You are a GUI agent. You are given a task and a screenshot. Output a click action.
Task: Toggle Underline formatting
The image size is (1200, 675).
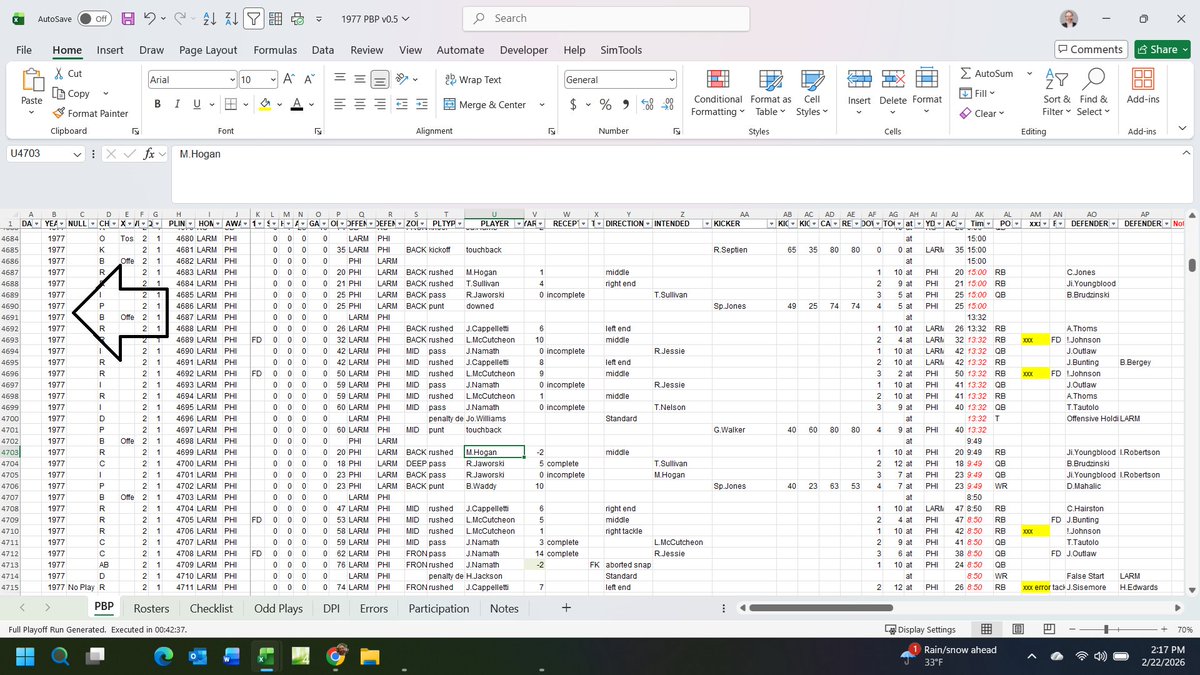196,105
